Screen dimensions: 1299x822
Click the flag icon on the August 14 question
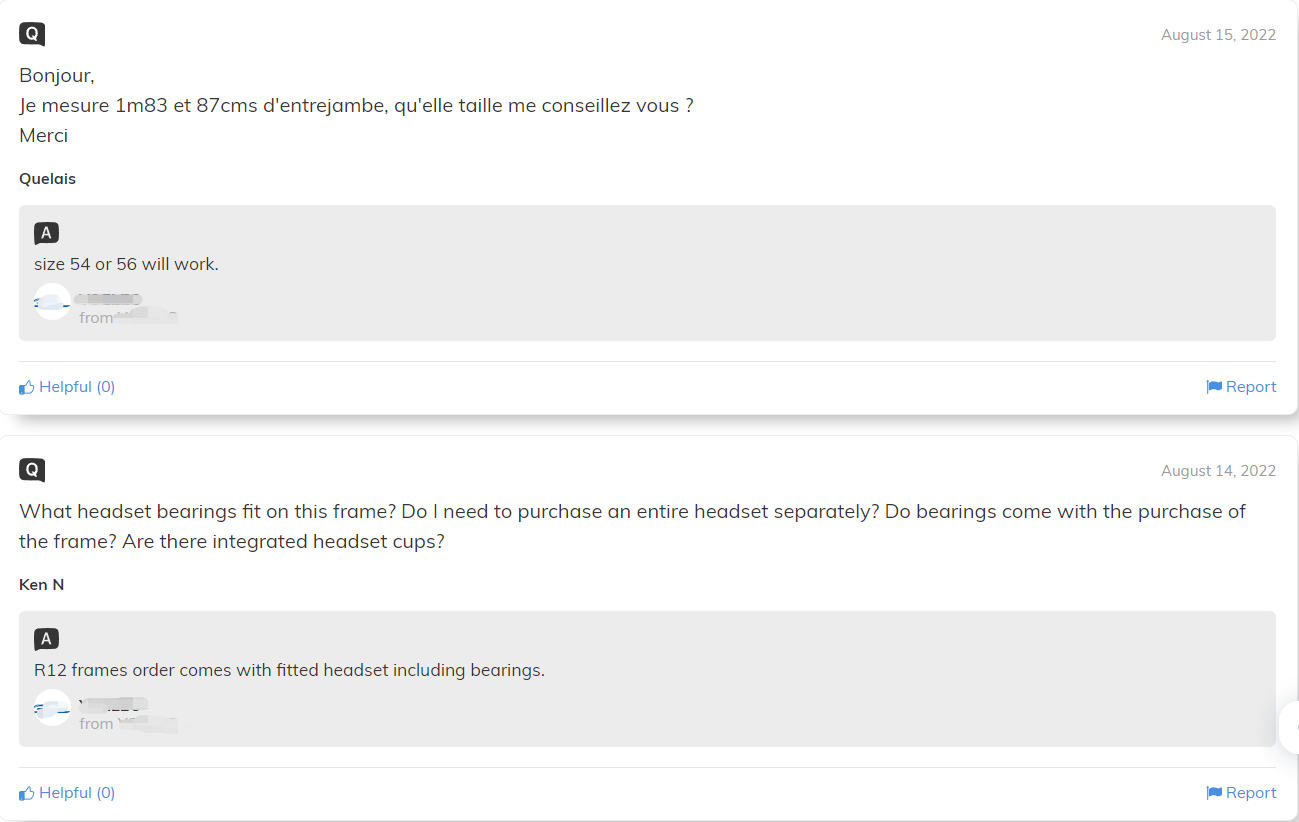1214,793
